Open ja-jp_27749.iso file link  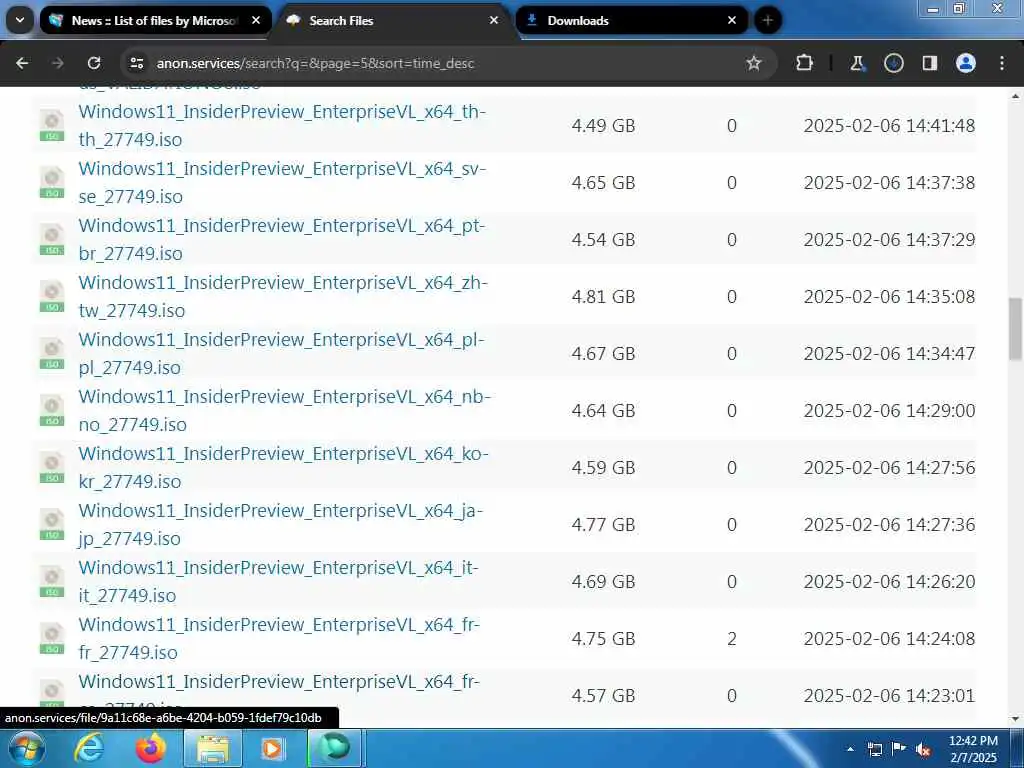(281, 524)
